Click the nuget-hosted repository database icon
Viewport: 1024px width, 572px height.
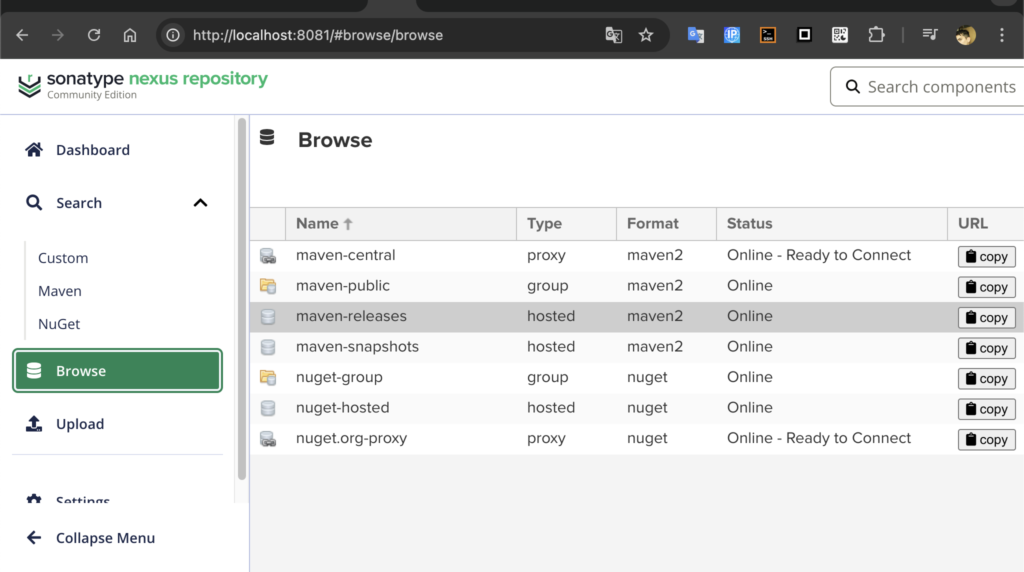[267, 408]
